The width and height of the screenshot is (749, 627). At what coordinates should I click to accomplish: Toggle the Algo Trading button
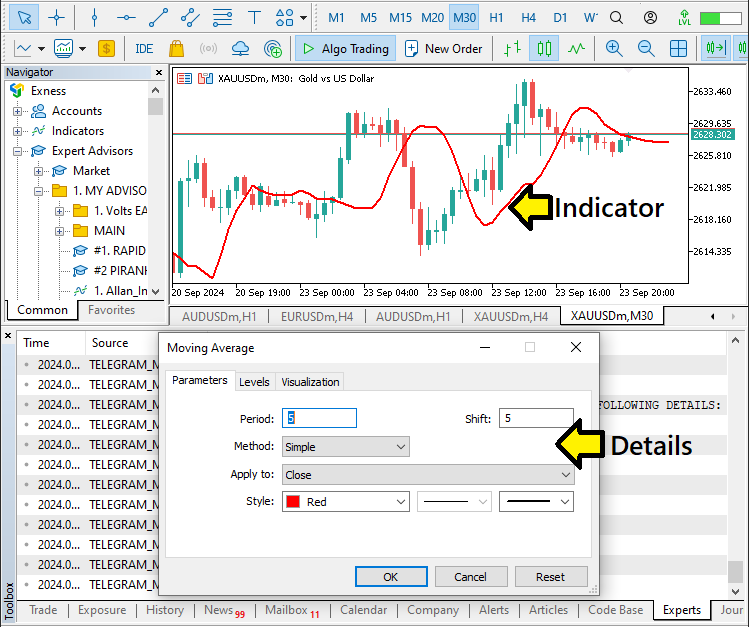tap(345, 48)
